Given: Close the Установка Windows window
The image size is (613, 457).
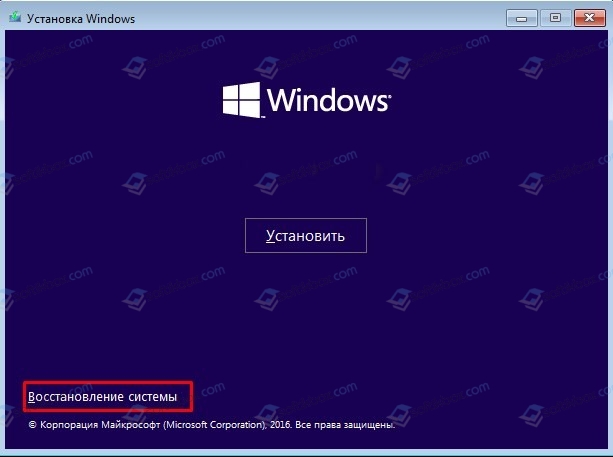Looking at the screenshot, I should [590, 18].
